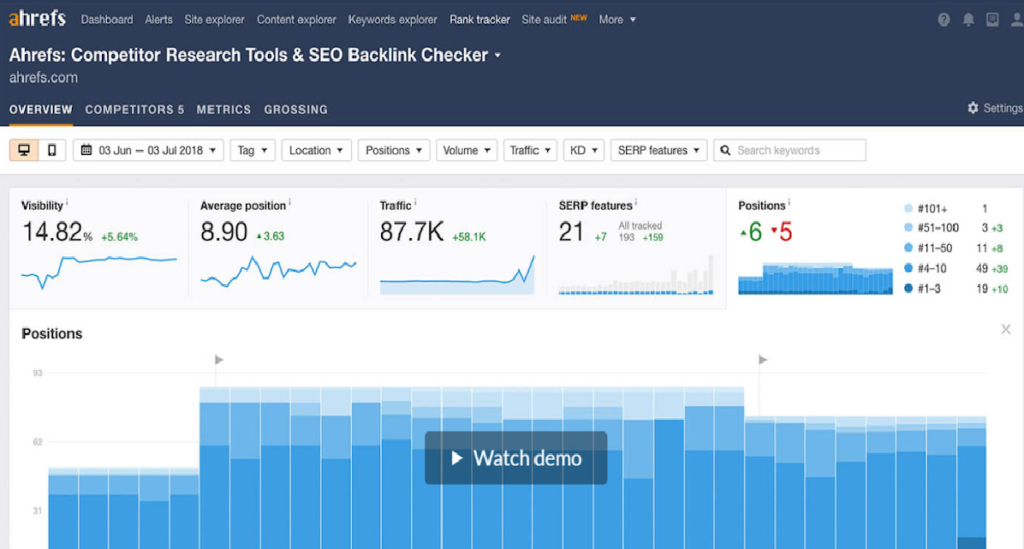Click the Visibility sparkline chart
The height and width of the screenshot is (549, 1024).
pyautogui.click(x=99, y=272)
